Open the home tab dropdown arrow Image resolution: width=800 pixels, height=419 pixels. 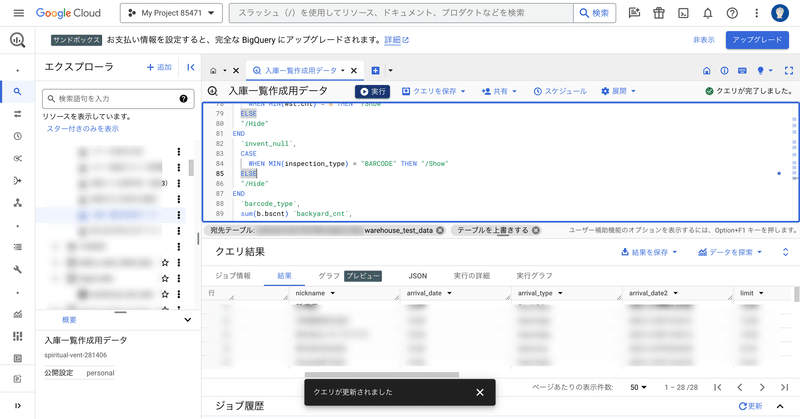click(x=224, y=70)
